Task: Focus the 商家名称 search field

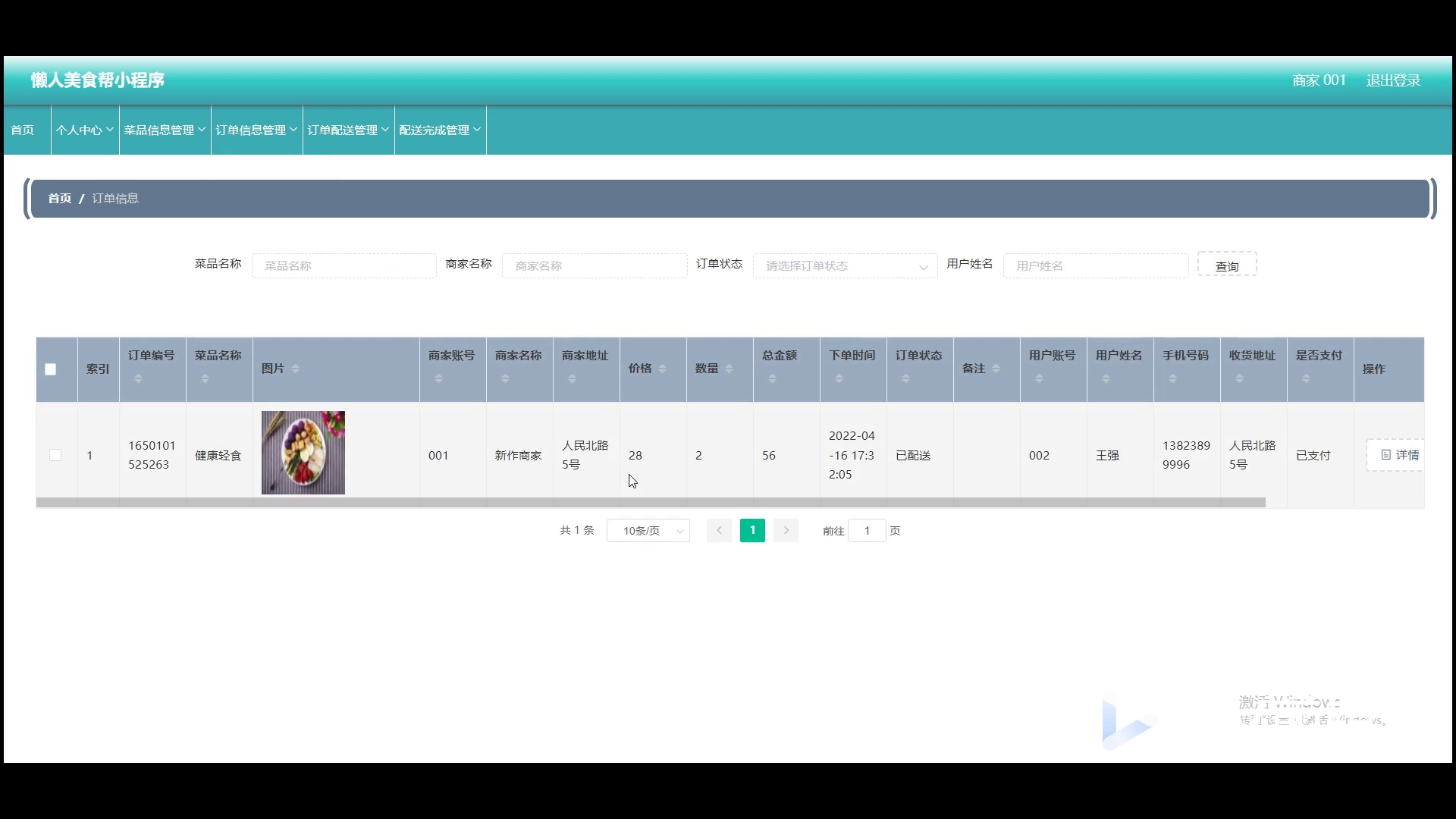Action: point(595,266)
